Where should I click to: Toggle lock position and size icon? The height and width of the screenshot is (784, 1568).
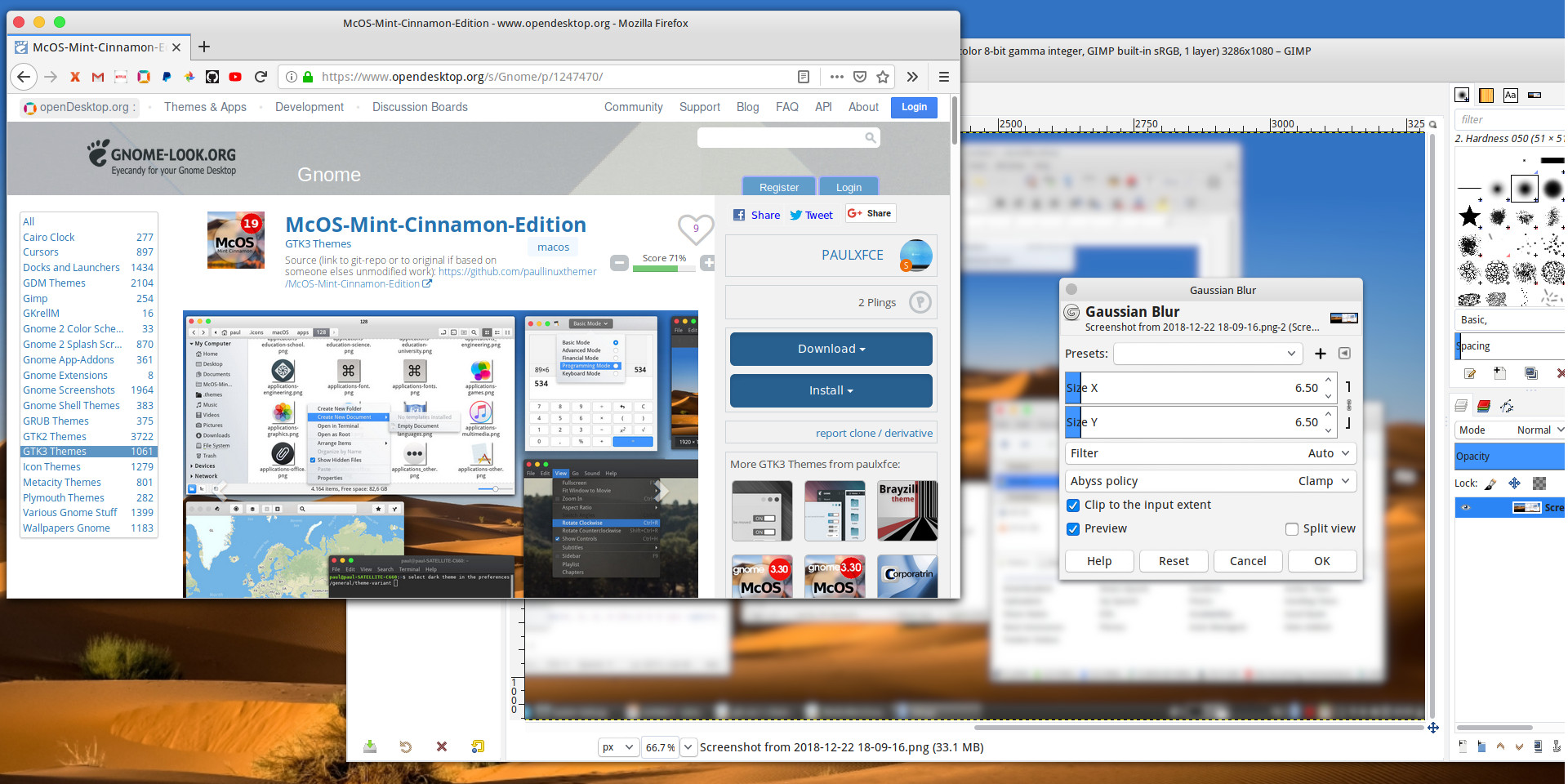1514,483
